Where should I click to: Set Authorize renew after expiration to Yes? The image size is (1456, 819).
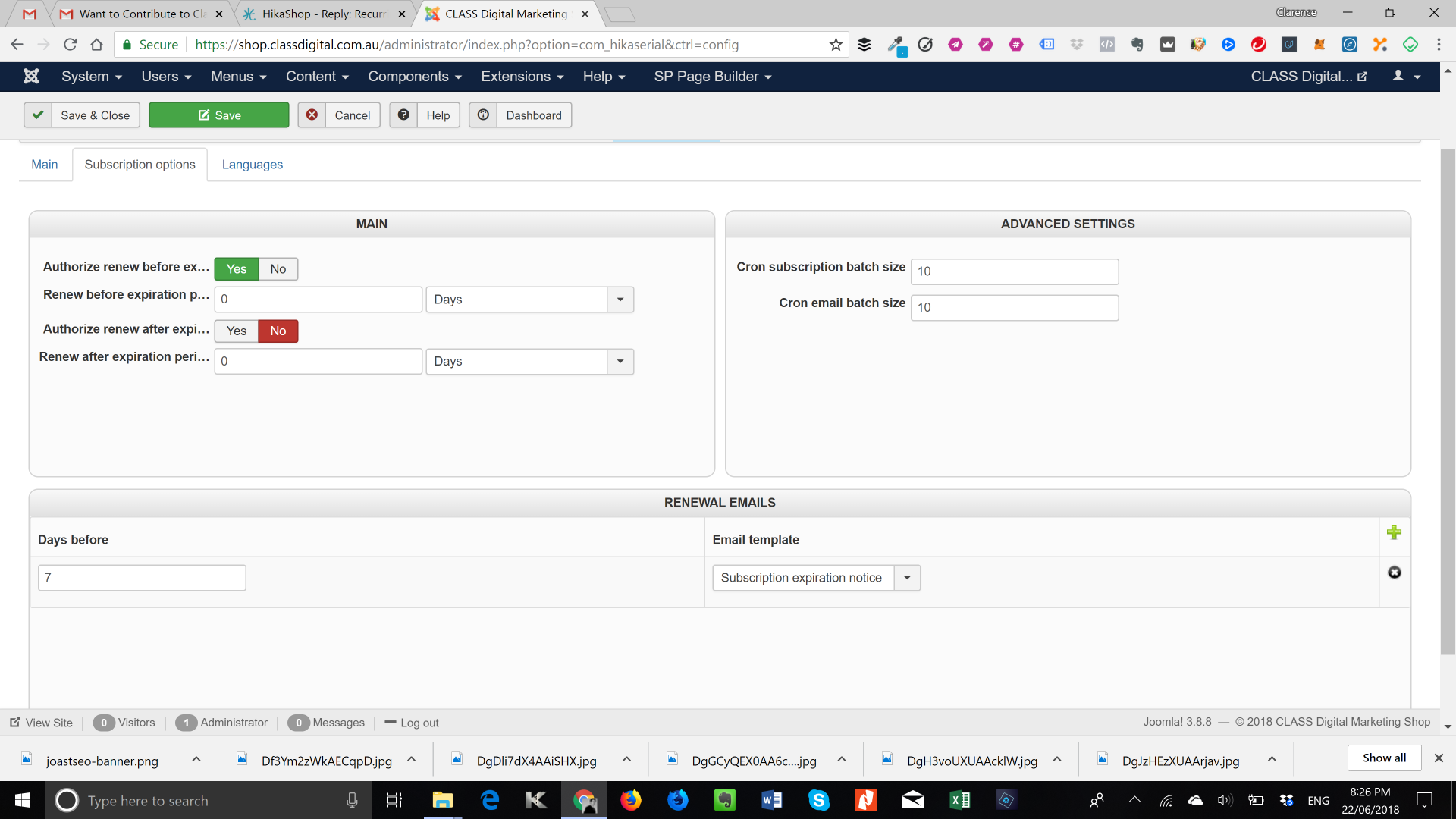point(237,331)
